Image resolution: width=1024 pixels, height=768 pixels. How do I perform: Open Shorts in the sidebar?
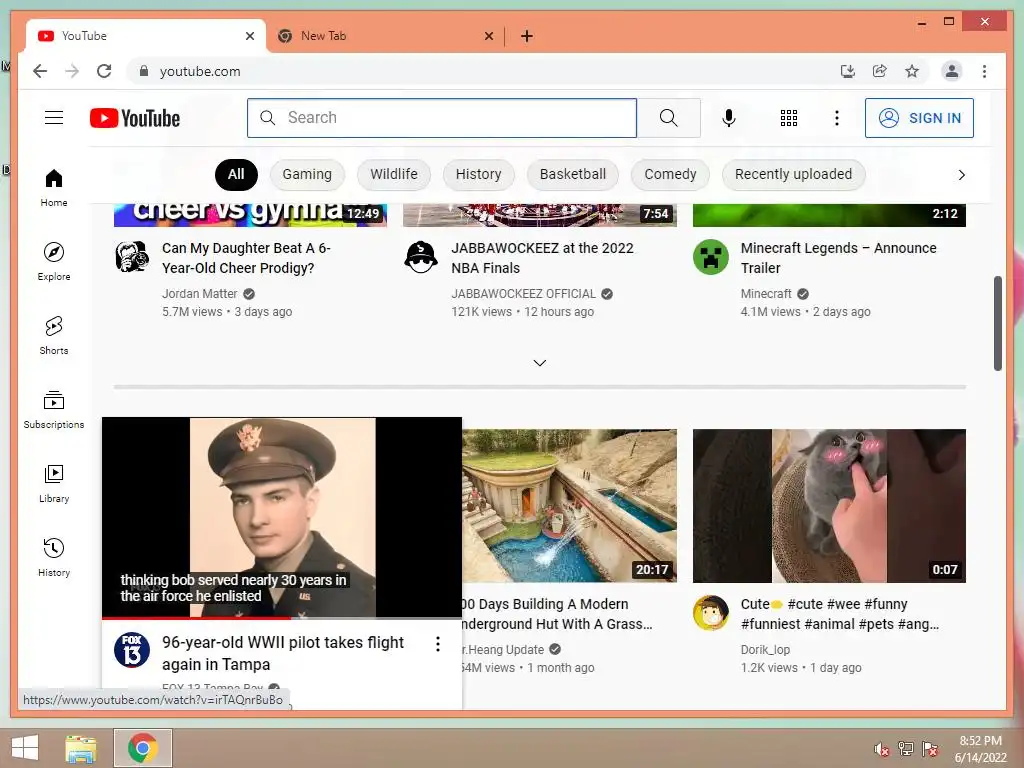pyautogui.click(x=54, y=335)
